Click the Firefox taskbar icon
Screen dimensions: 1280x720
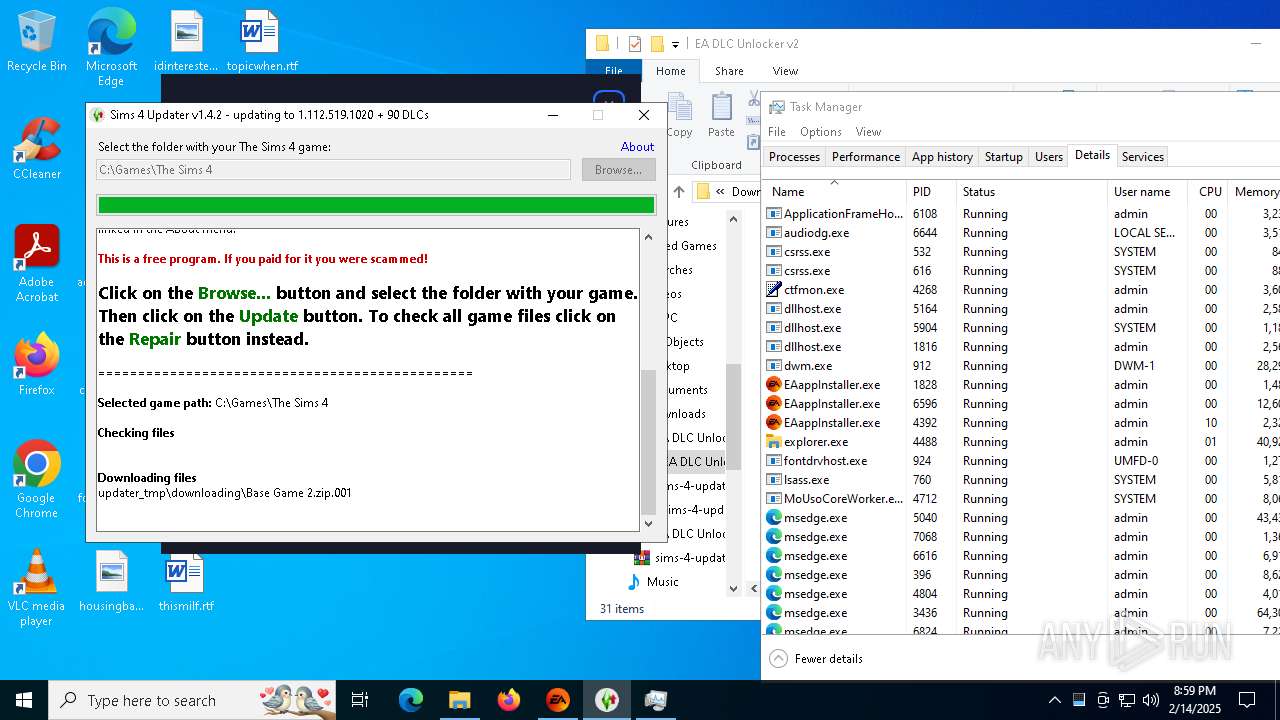coord(509,700)
